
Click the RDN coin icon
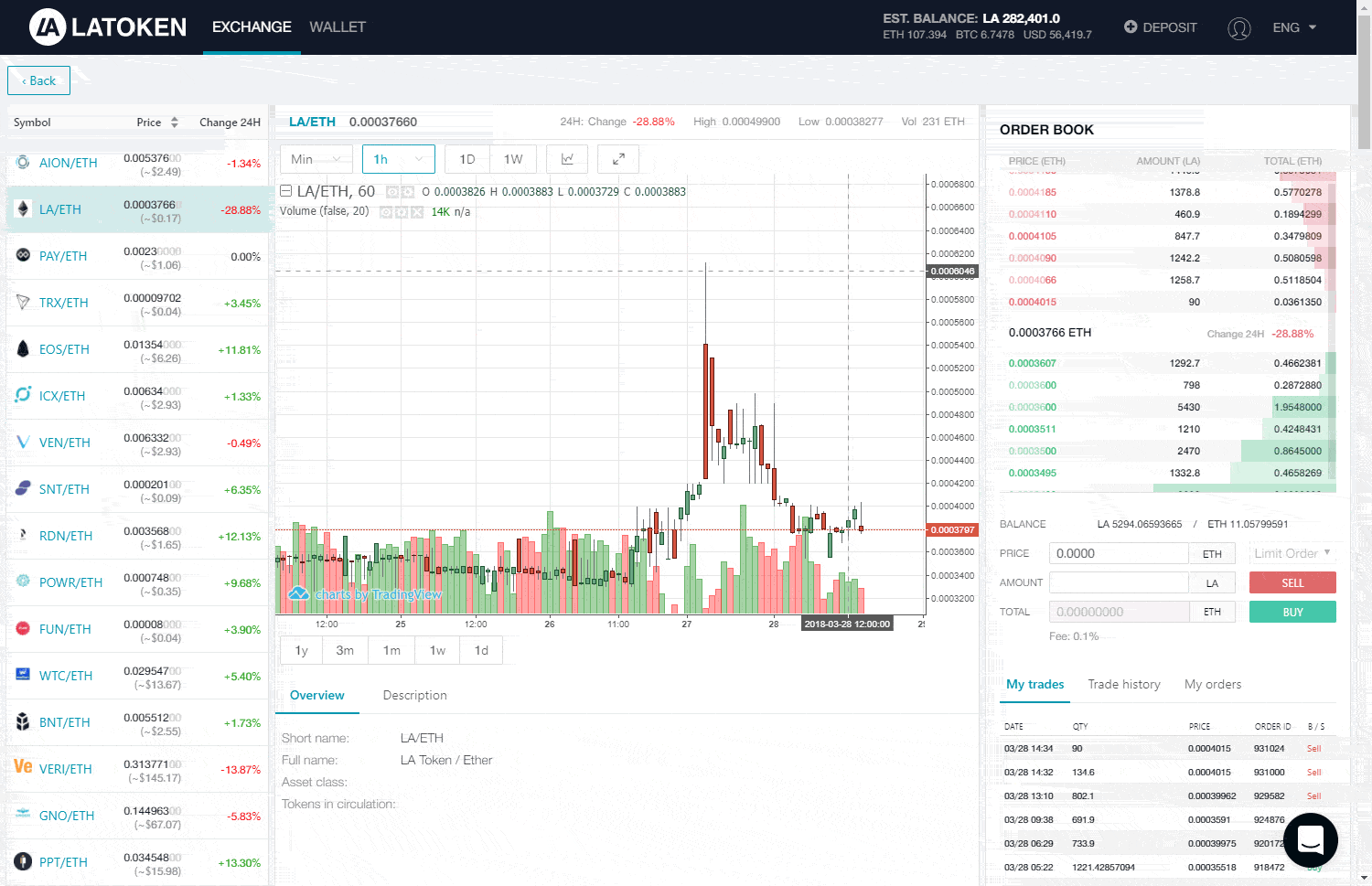23,535
